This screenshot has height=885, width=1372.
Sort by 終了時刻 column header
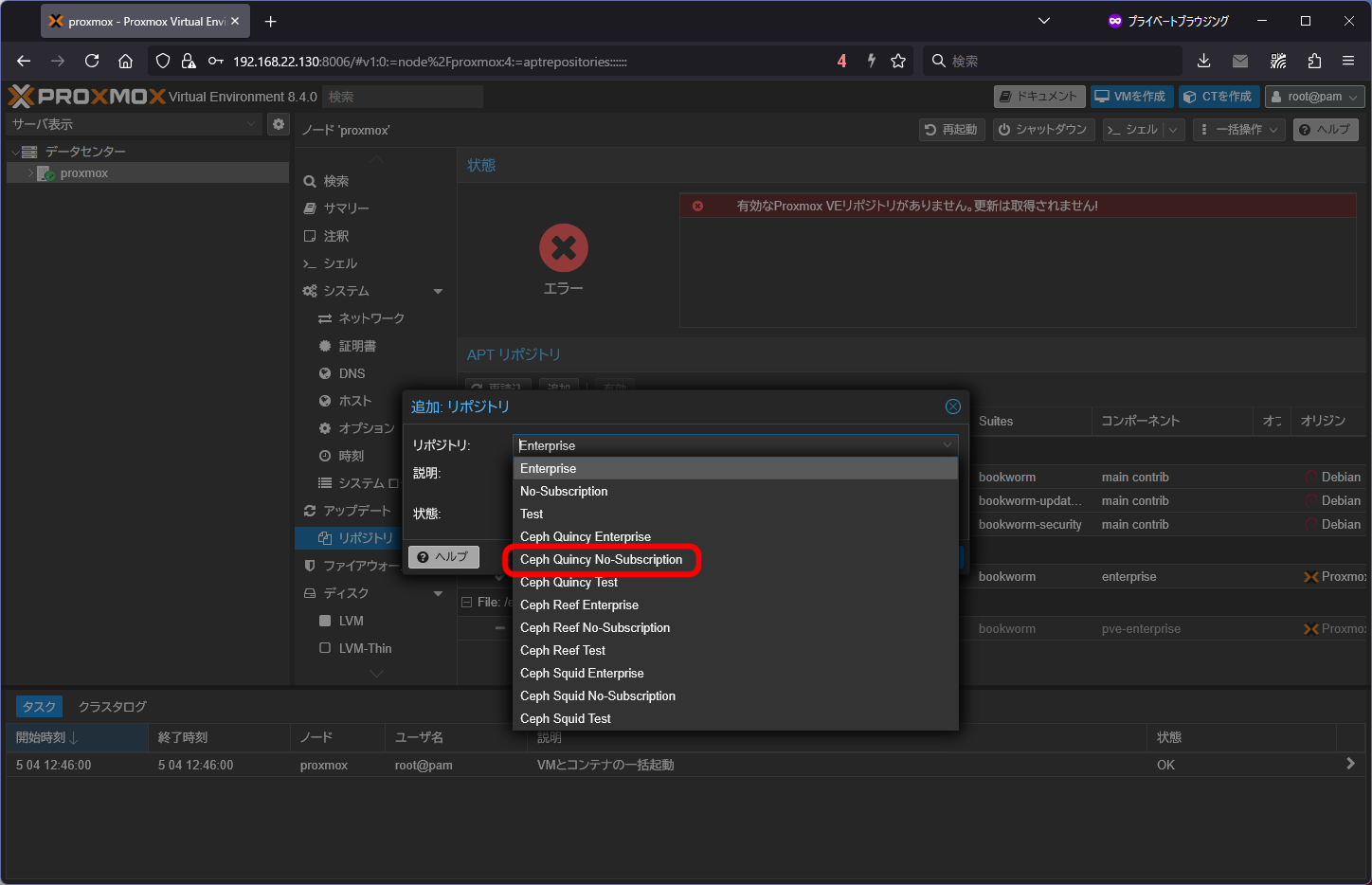[x=219, y=737]
